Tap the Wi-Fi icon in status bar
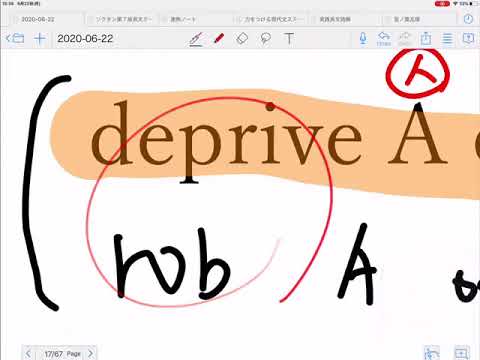Image resolution: width=480 pixels, height=360 pixels. coord(455,3)
